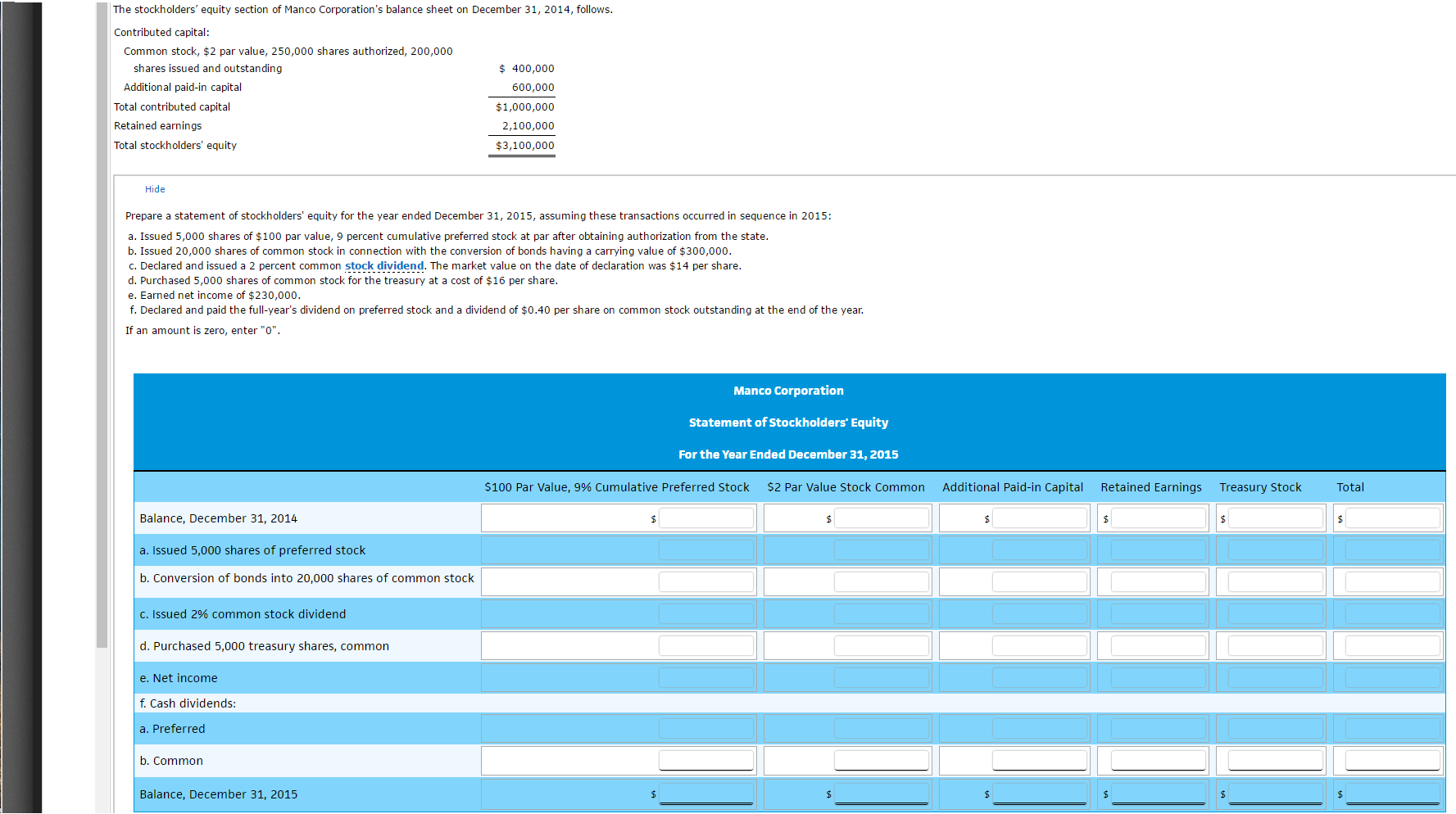Click the Total column header of the table
The width and height of the screenshot is (1456, 814).
click(1350, 486)
